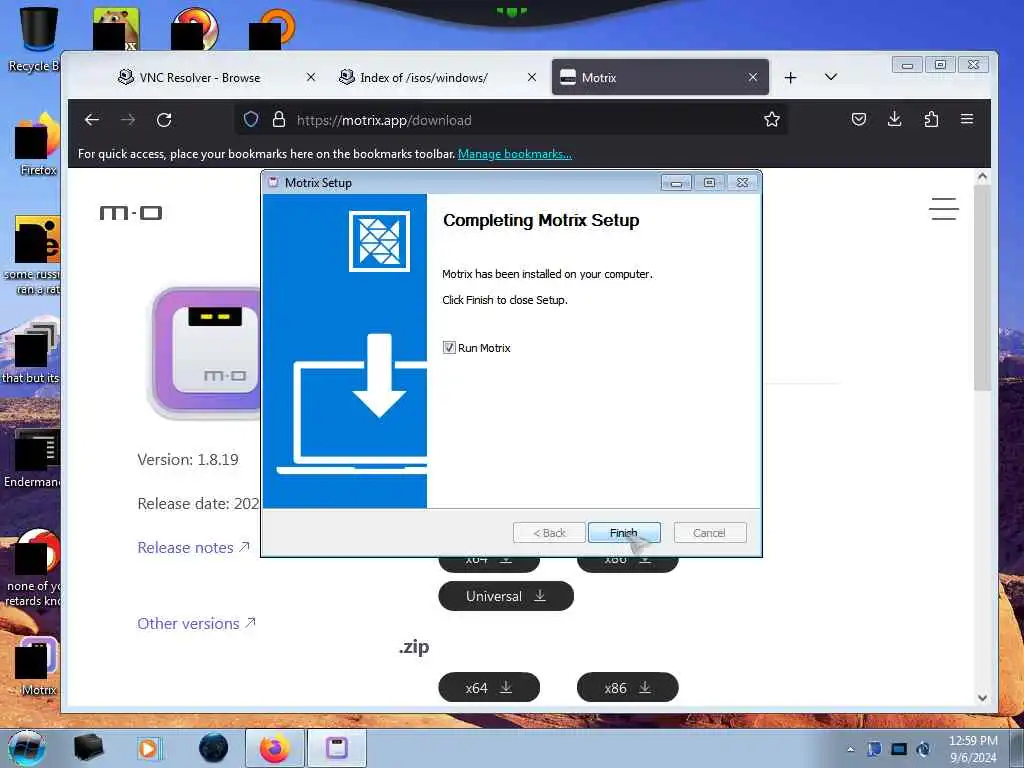Click the taskbar clock showing 12:59 PM
Screen dimensions: 1024x768
click(x=973, y=749)
